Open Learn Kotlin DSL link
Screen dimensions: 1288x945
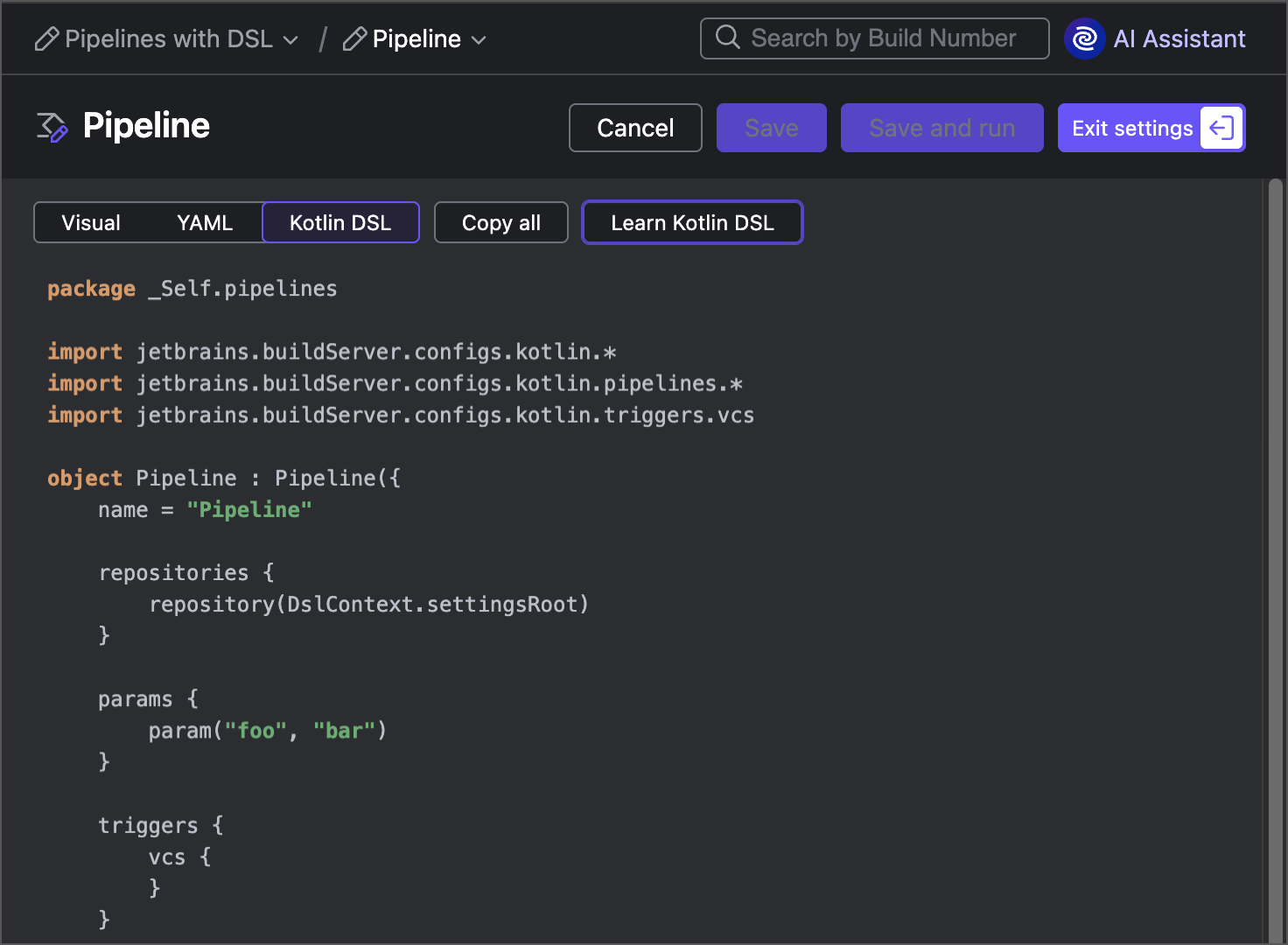[692, 223]
